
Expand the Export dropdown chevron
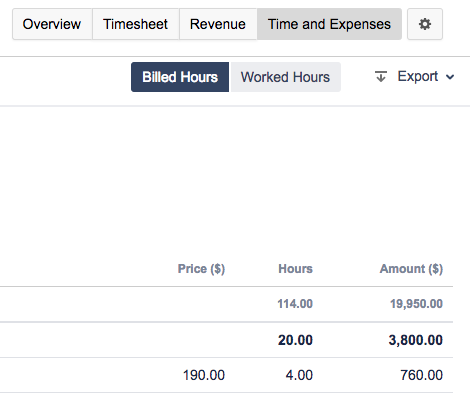[450, 77]
